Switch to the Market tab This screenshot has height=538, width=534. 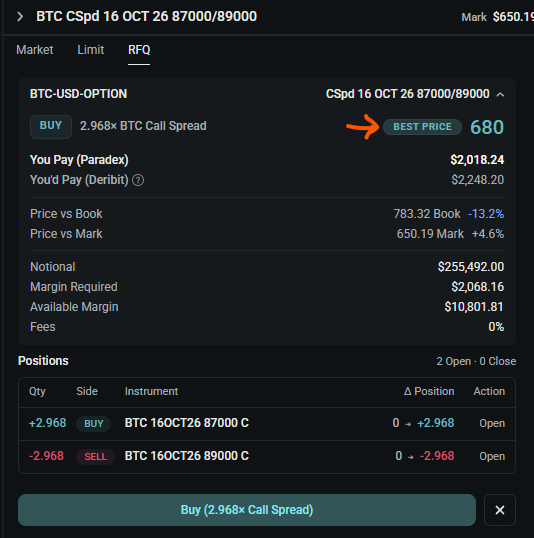click(x=35, y=50)
